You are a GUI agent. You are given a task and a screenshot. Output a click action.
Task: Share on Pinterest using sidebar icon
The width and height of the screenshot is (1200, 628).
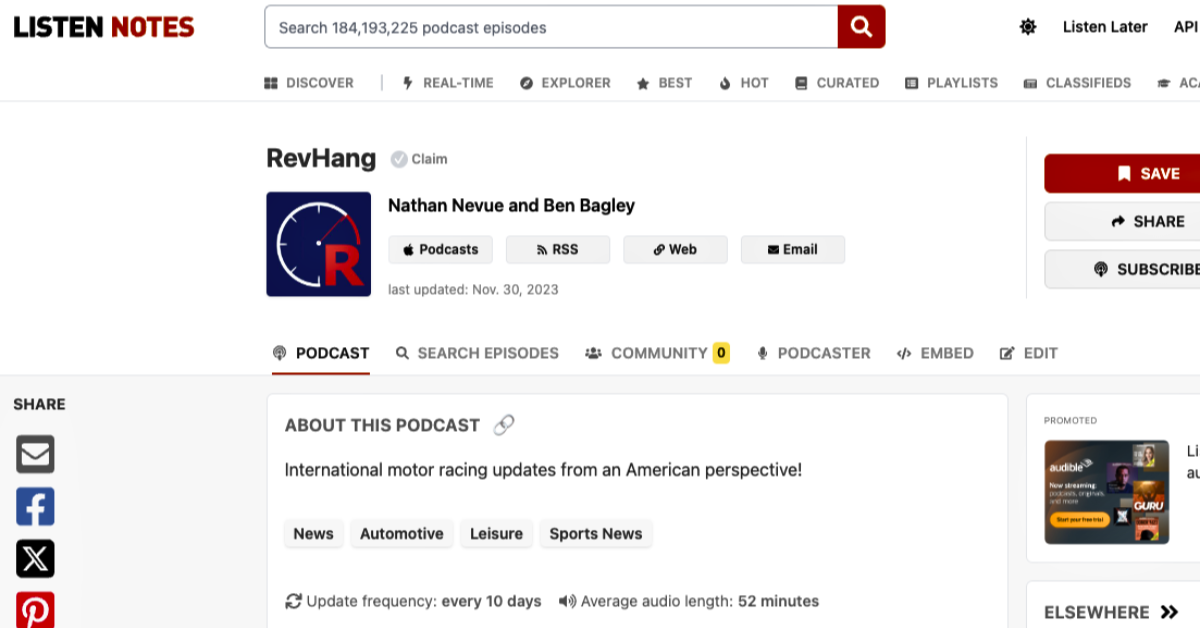click(35, 610)
